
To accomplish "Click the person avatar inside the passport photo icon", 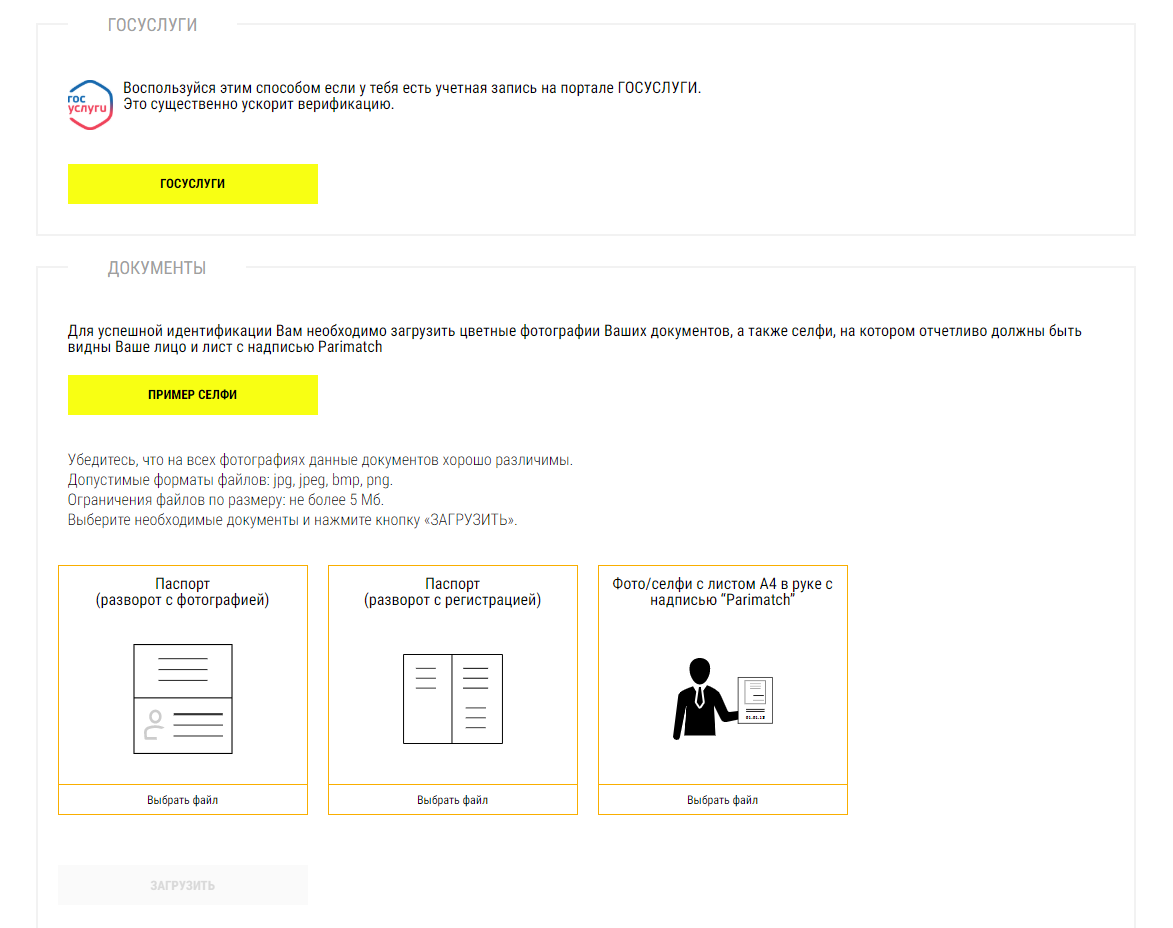I will click(x=153, y=724).
